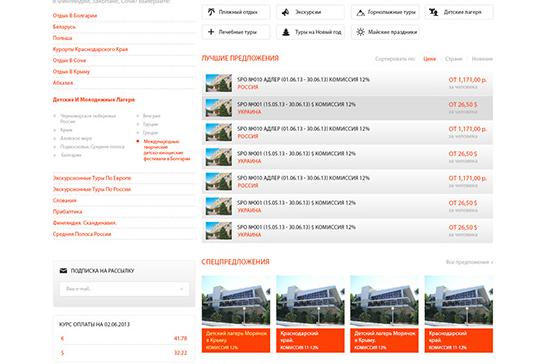Click the palm tree beach vacation icon
The width and height of the screenshot is (546, 364).
click(x=211, y=12)
